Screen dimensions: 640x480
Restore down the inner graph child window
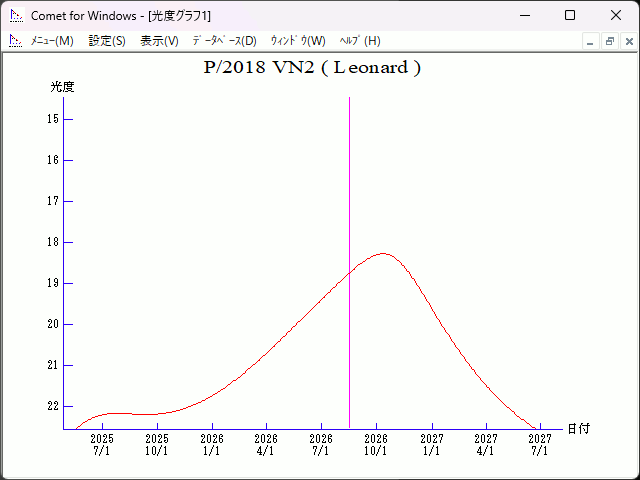pos(609,41)
